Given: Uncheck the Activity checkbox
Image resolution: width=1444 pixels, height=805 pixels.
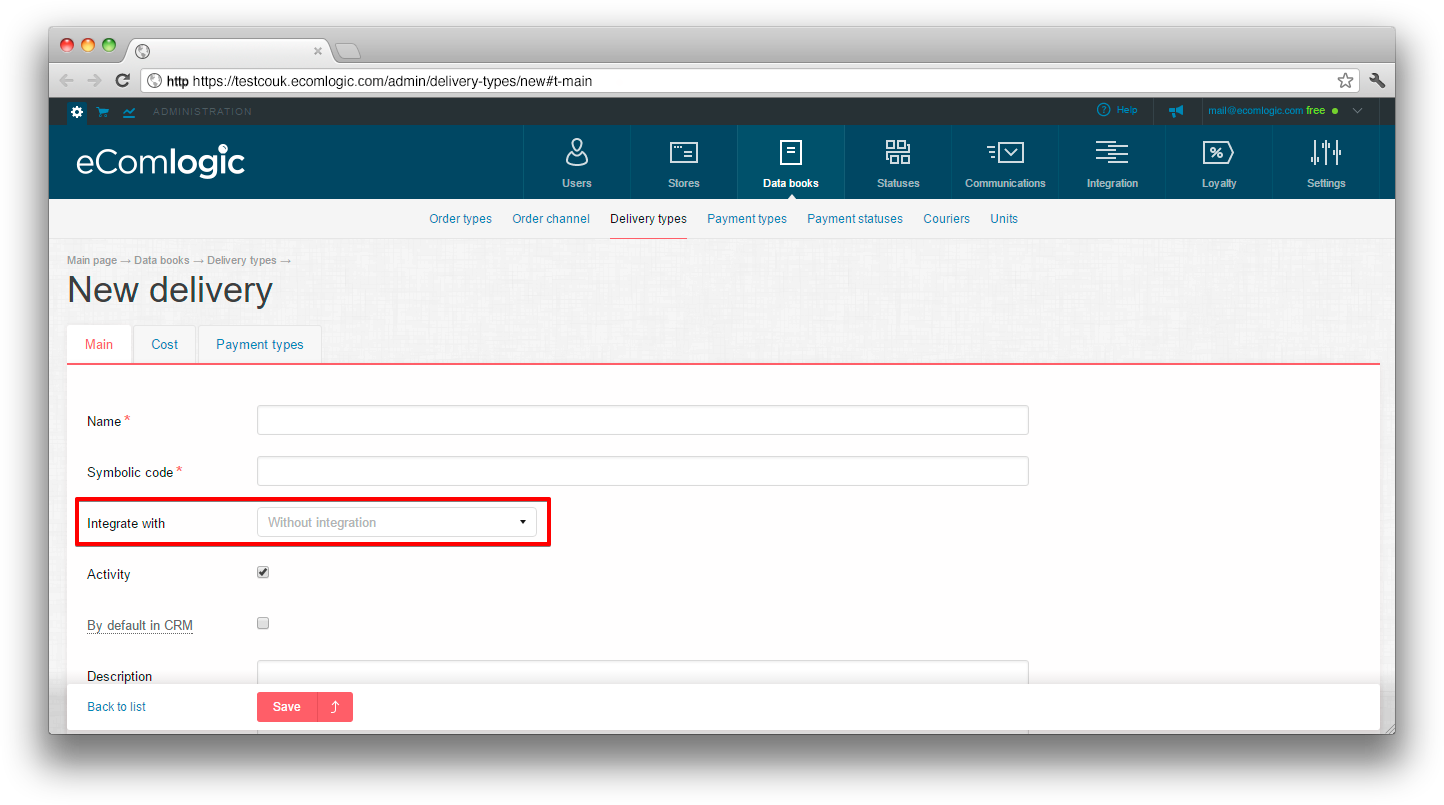Looking at the screenshot, I should pos(263,573).
